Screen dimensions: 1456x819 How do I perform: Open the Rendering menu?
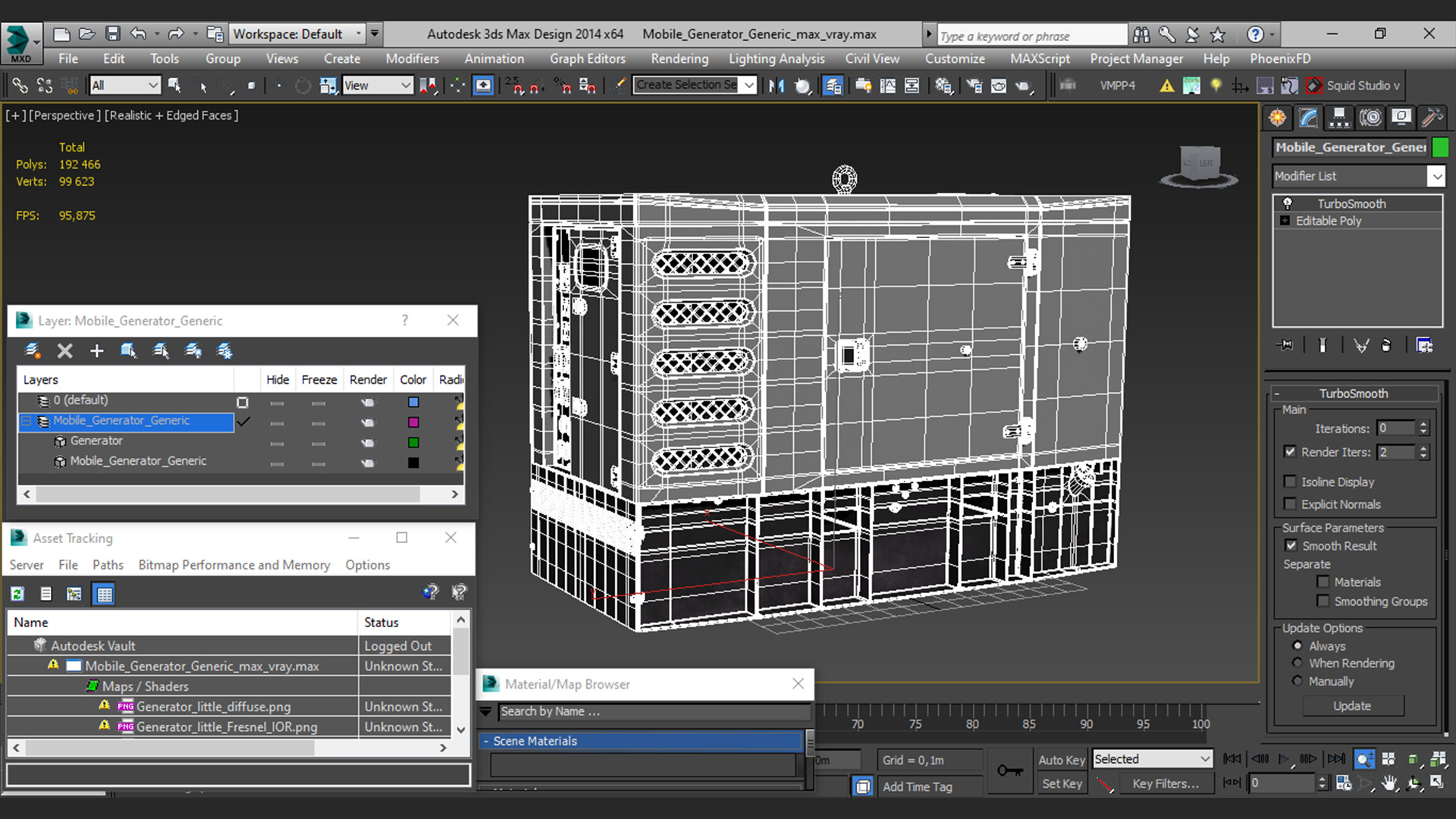679,58
